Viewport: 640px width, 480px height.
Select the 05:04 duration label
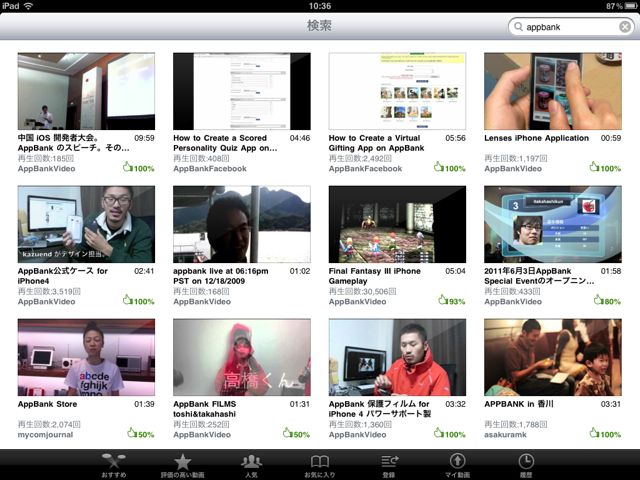(456, 271)
